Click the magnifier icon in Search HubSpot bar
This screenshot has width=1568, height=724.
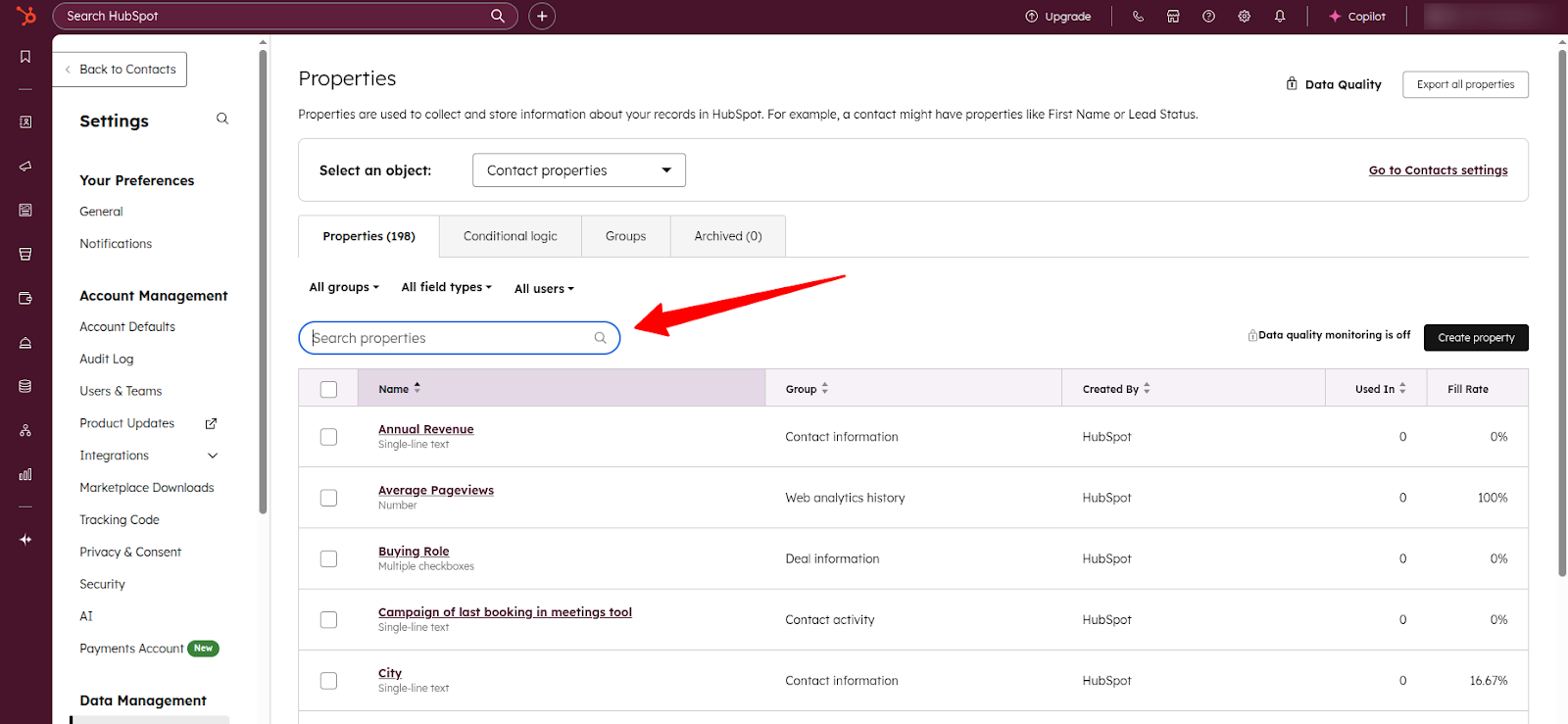[498, 16]
